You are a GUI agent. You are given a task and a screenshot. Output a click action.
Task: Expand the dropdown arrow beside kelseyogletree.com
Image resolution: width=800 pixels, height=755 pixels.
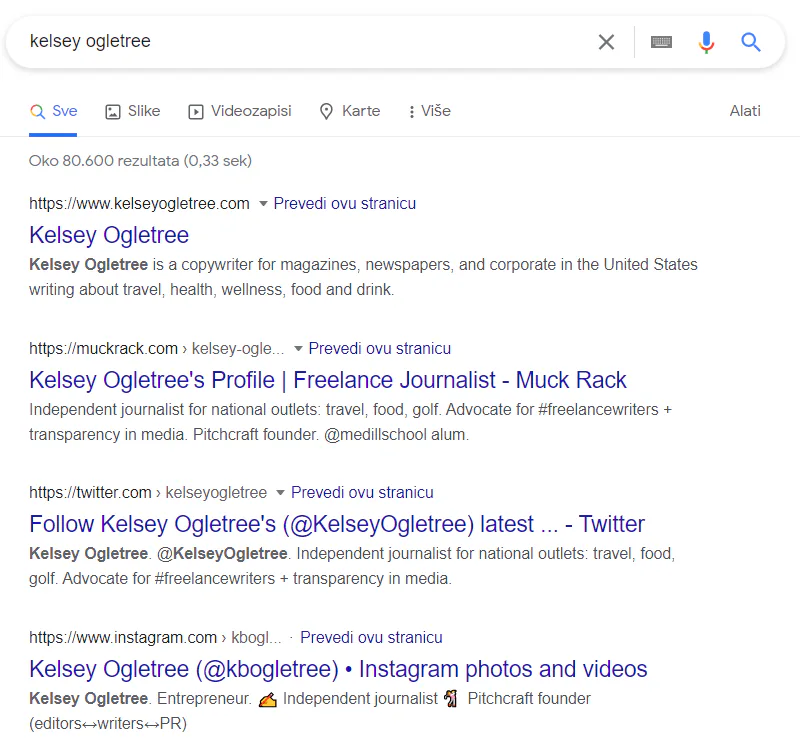point(263,204)
